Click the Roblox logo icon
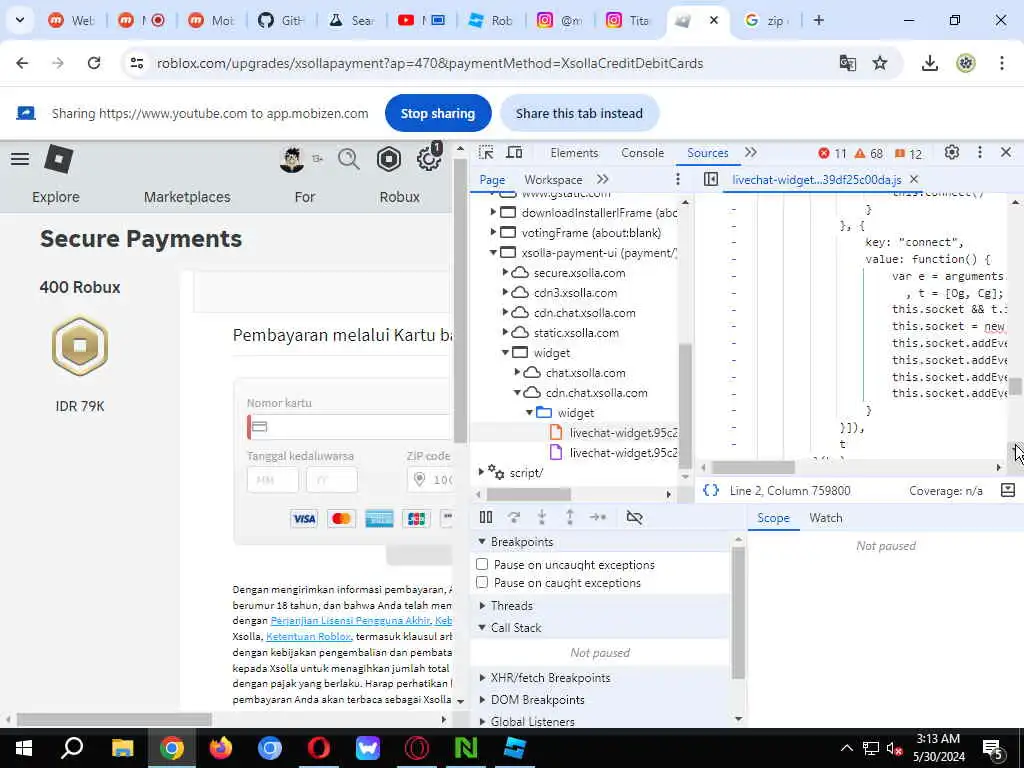 58,159
